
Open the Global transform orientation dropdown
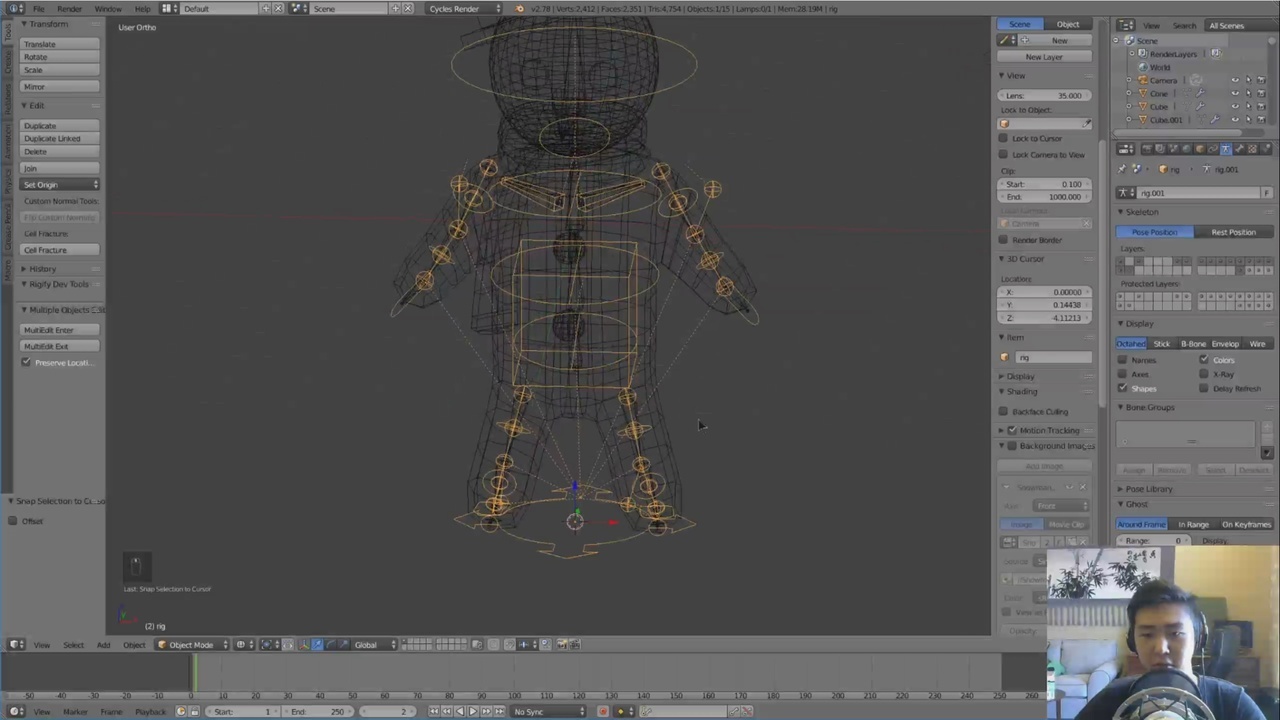point(372,645)
